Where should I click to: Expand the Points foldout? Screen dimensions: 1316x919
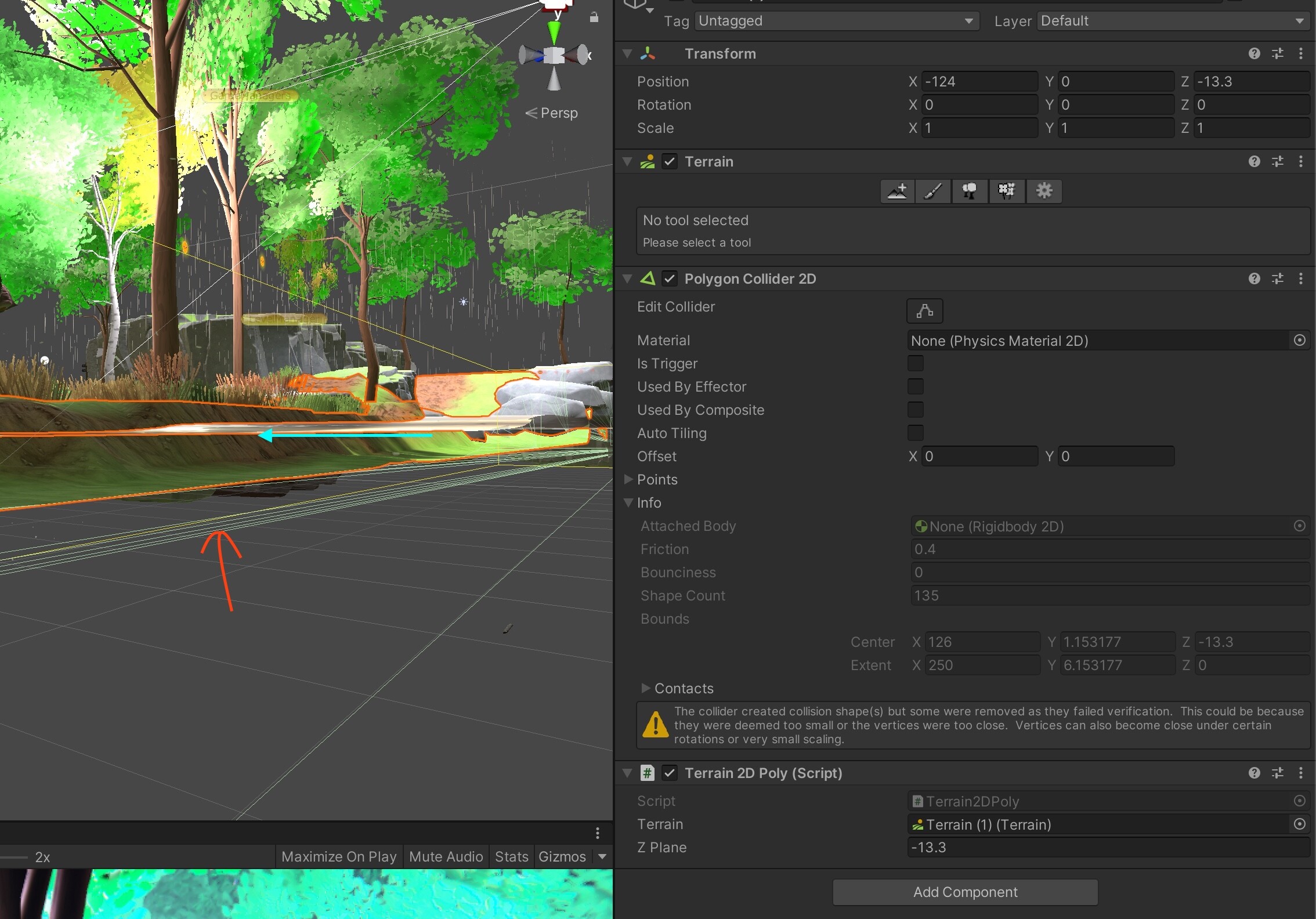[x=628, y=480]
